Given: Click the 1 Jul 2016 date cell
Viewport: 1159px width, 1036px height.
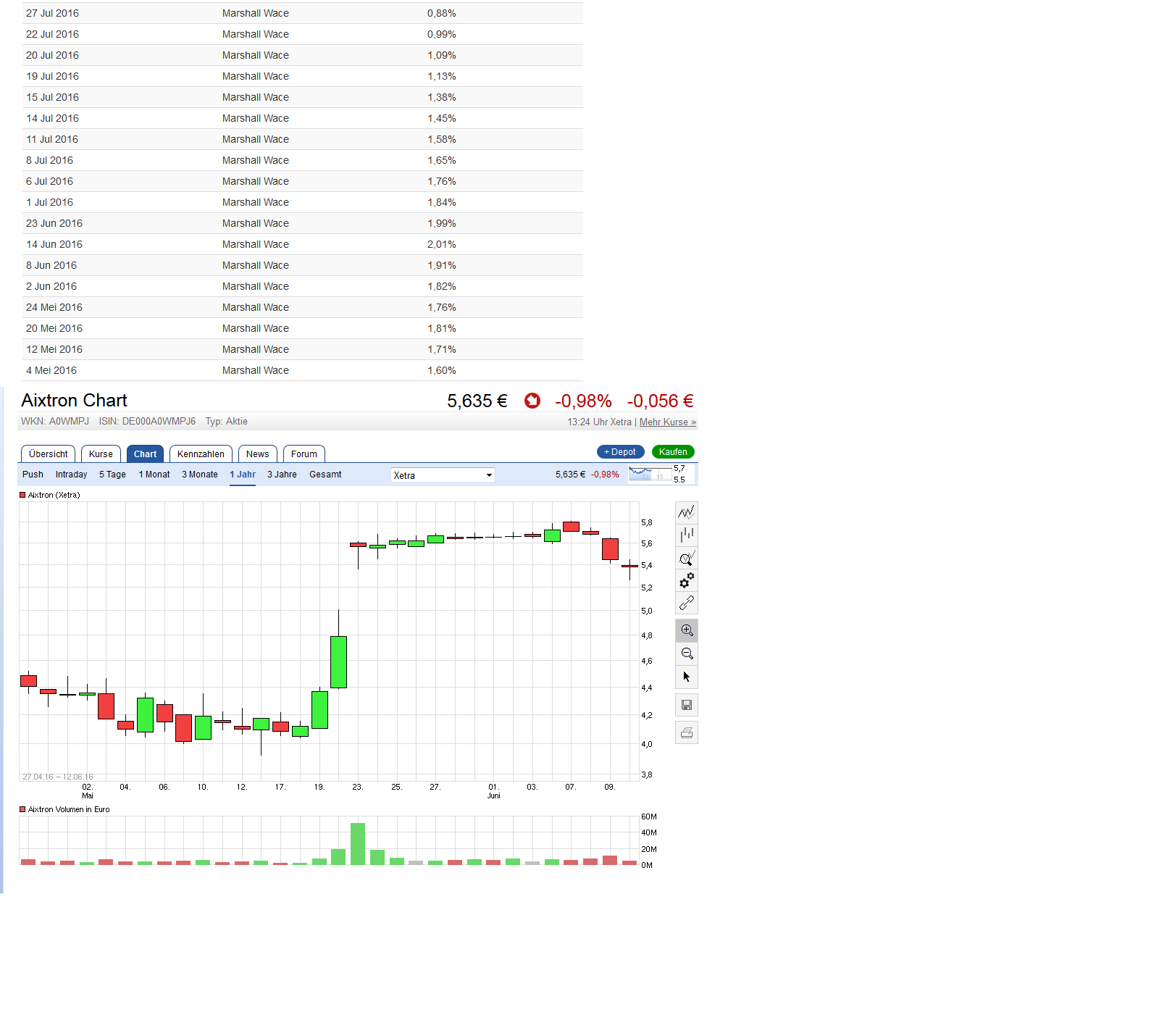Looking at the screenshot, I should point(49,202).
